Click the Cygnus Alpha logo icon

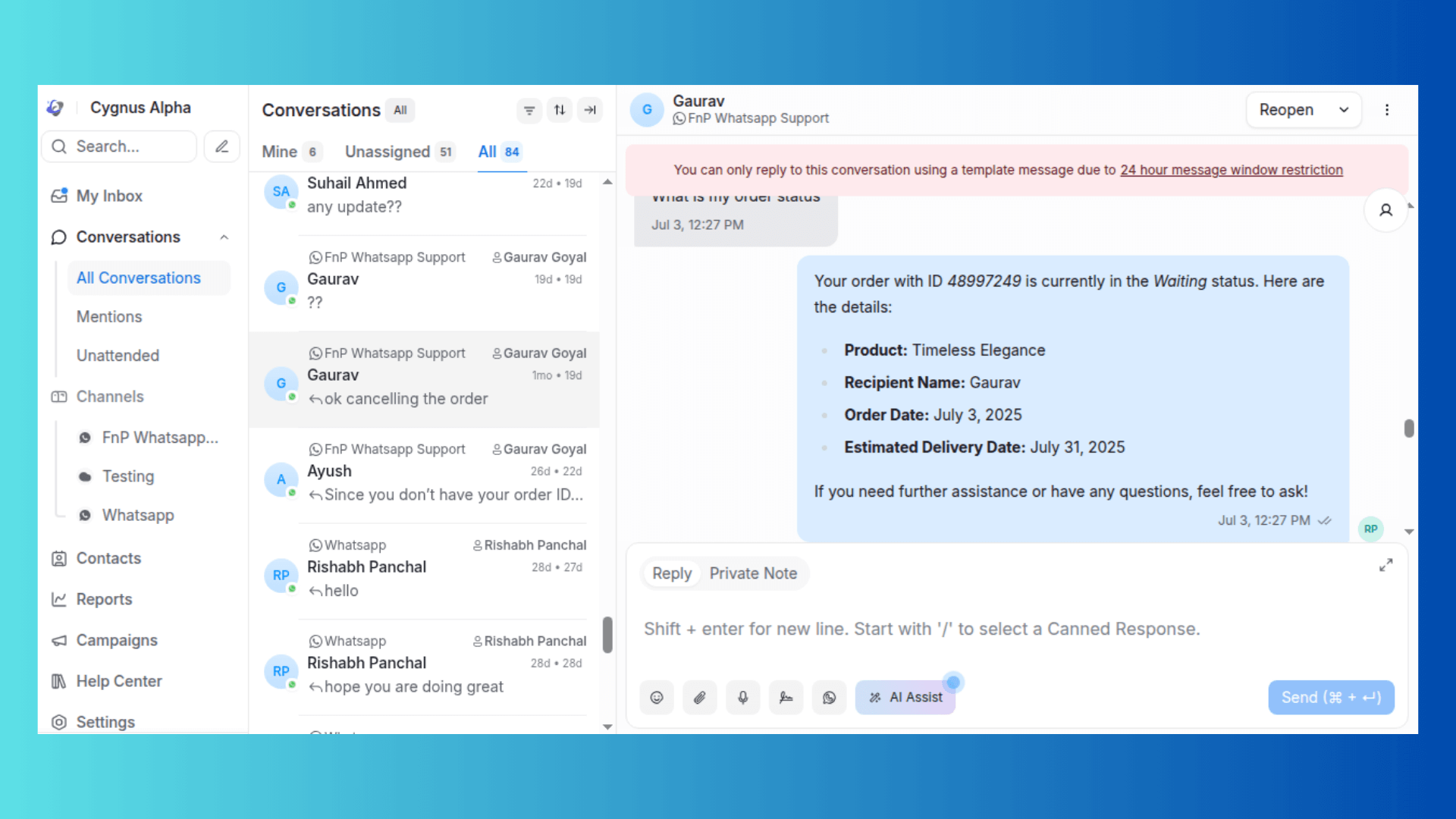(x=55, y=108)
